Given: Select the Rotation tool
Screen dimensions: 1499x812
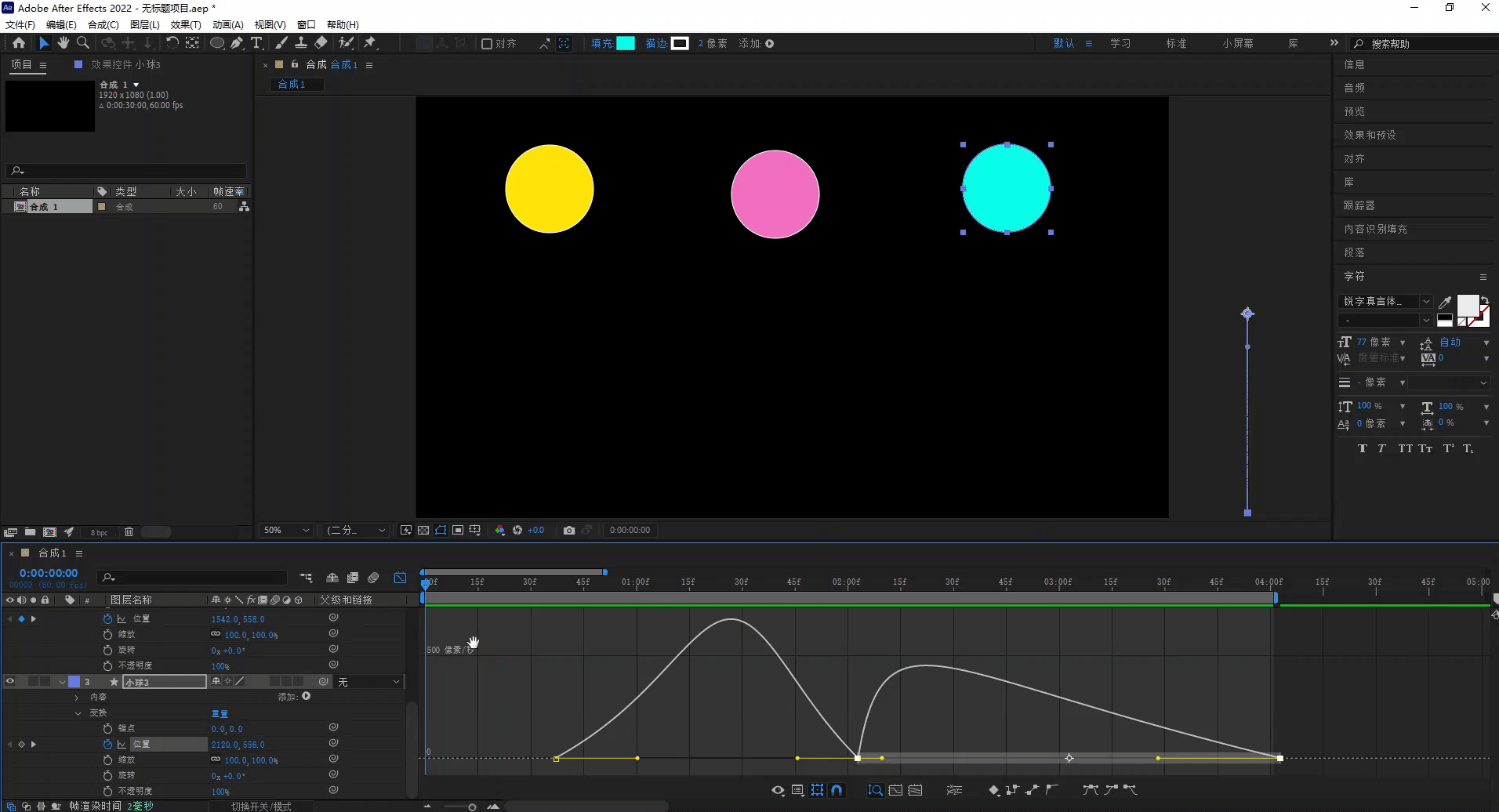Looking at the screenshot, I should (x=172, y=43).
